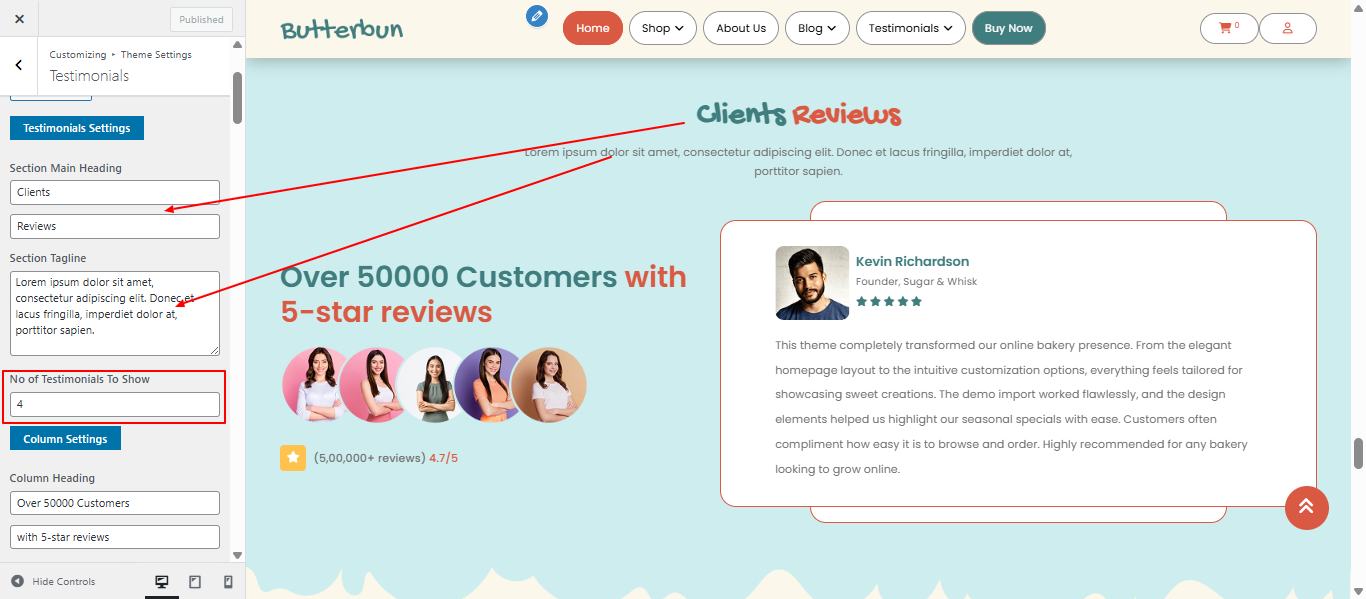
Task: Switch to mobile preview device icon
Action: pyautogui.click(x=228, y=582)
